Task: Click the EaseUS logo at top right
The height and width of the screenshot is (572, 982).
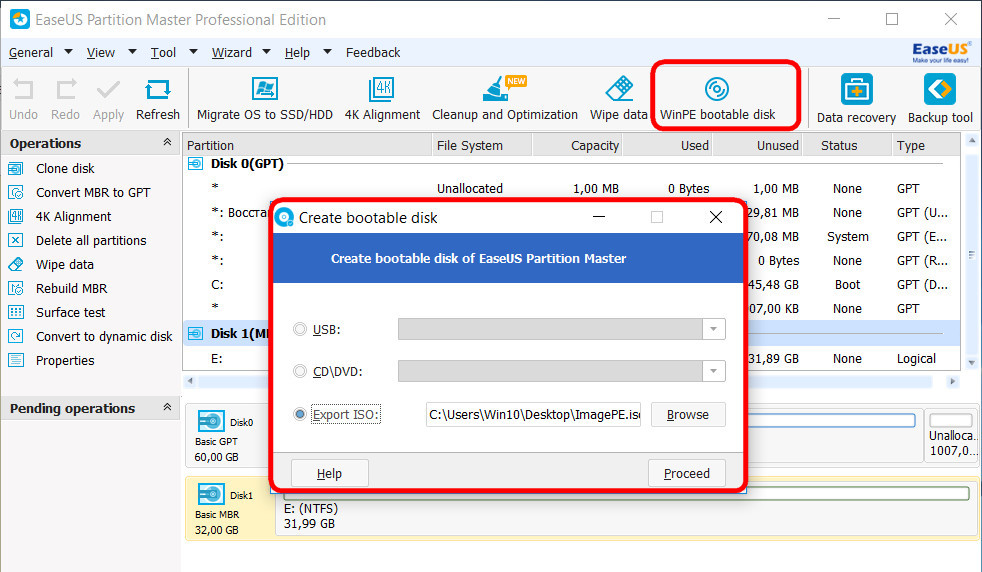Action: pos(941,52)
